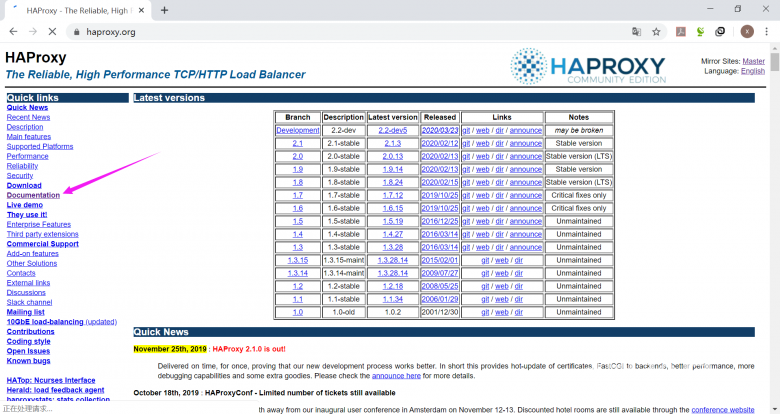Screen dimensions: 780x414
Task: Open the Quick News sidebar link
Action: pyautogui.click(x=27, y=107)
